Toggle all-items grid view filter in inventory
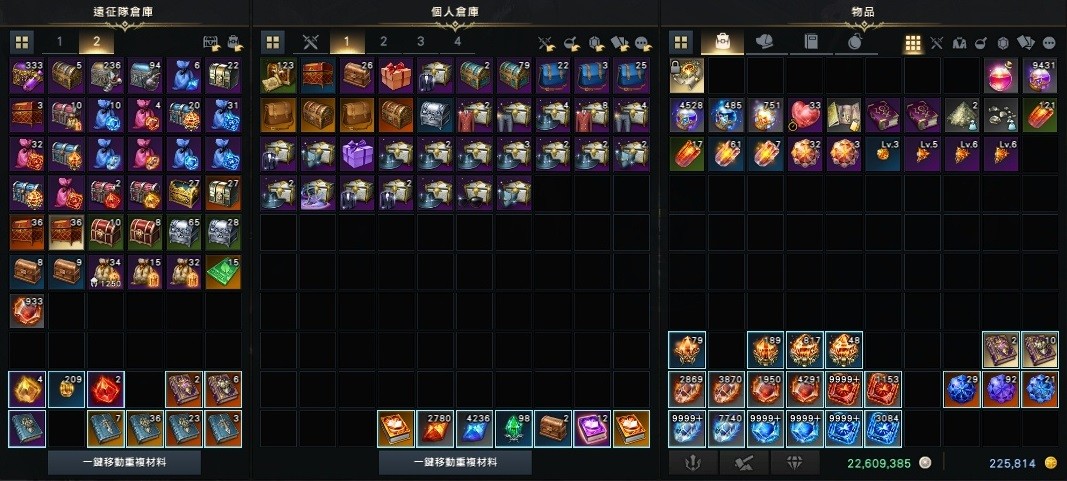This screenshot has height=481, width=1067. 913,44
